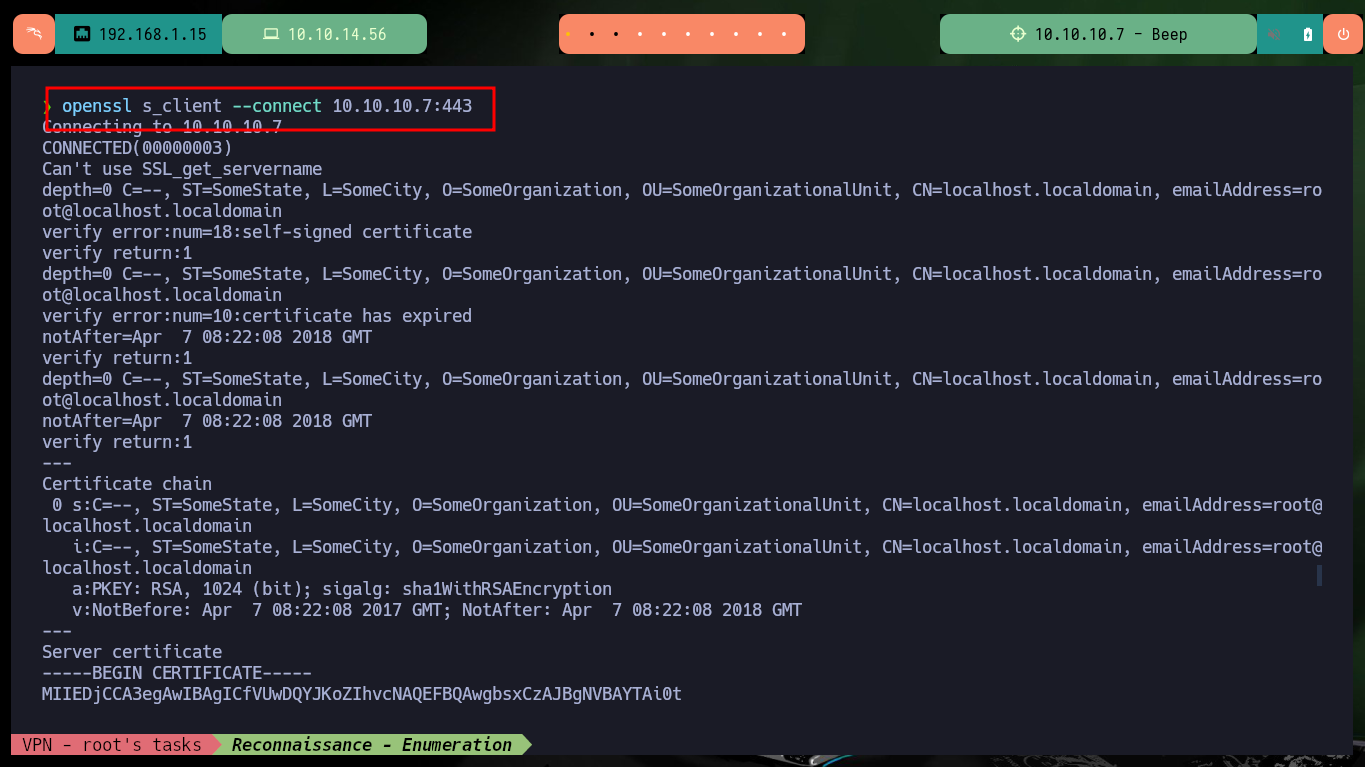Click the crosshair target icon in top bar
Viewport: 1365px width, 767px height.
(x=1018, y=34)
